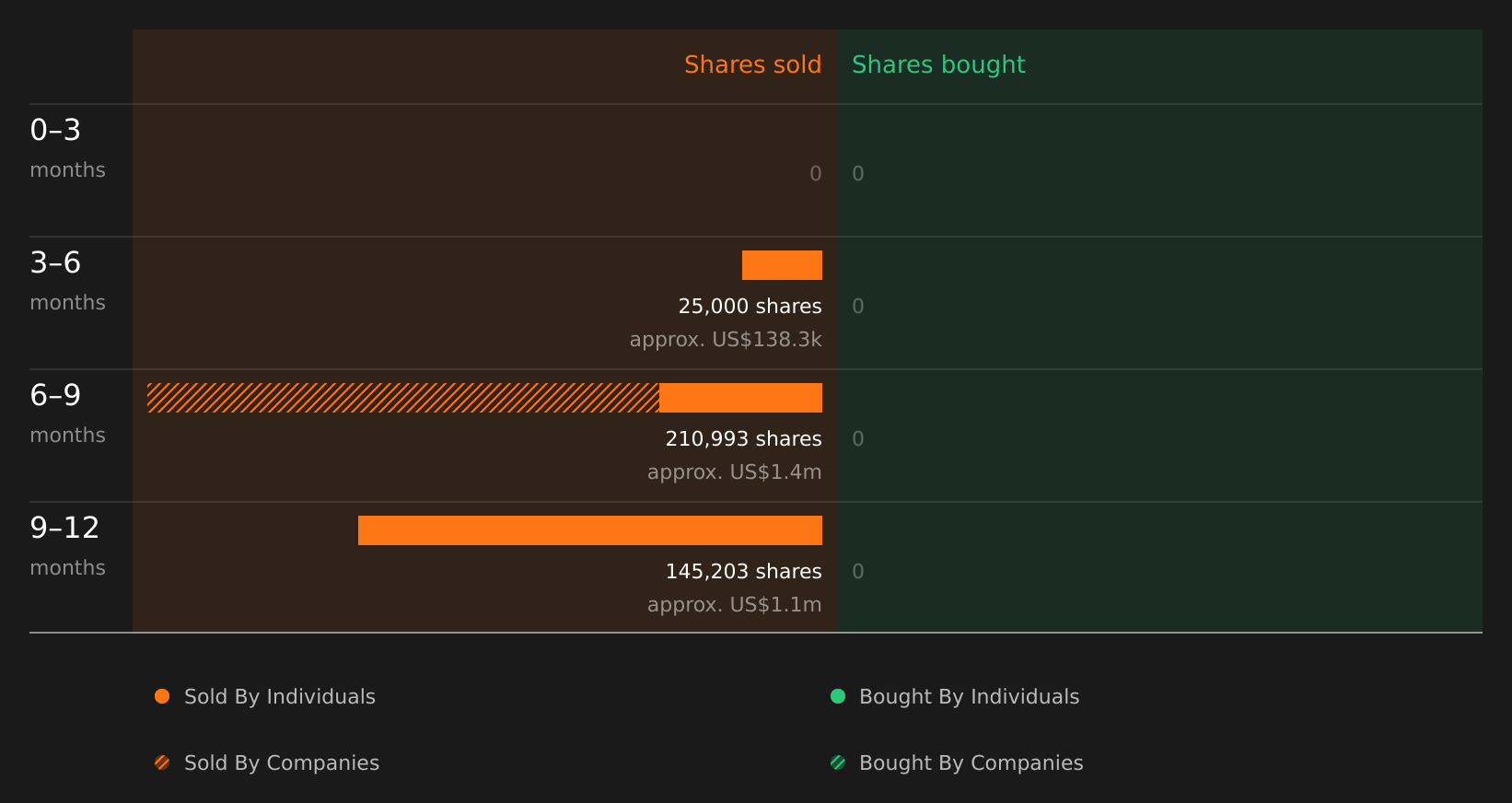Click the approx. US$1.4m text

click(x=734, y=472)
